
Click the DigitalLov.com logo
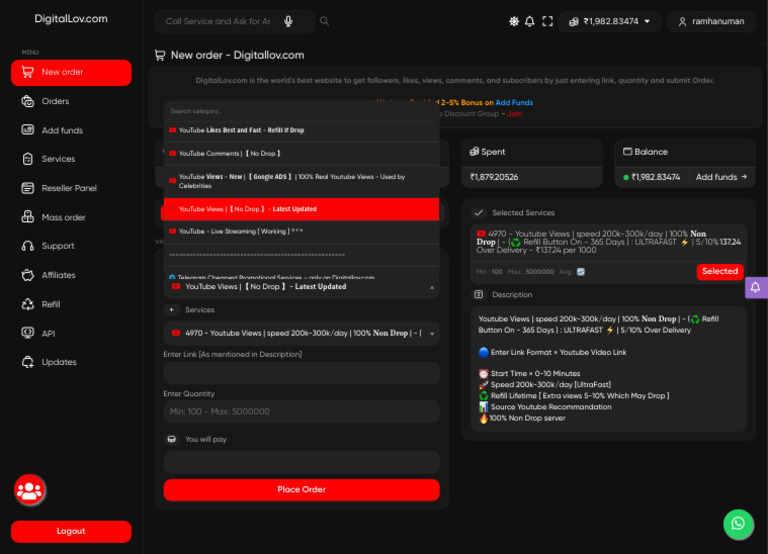point(71,19)
